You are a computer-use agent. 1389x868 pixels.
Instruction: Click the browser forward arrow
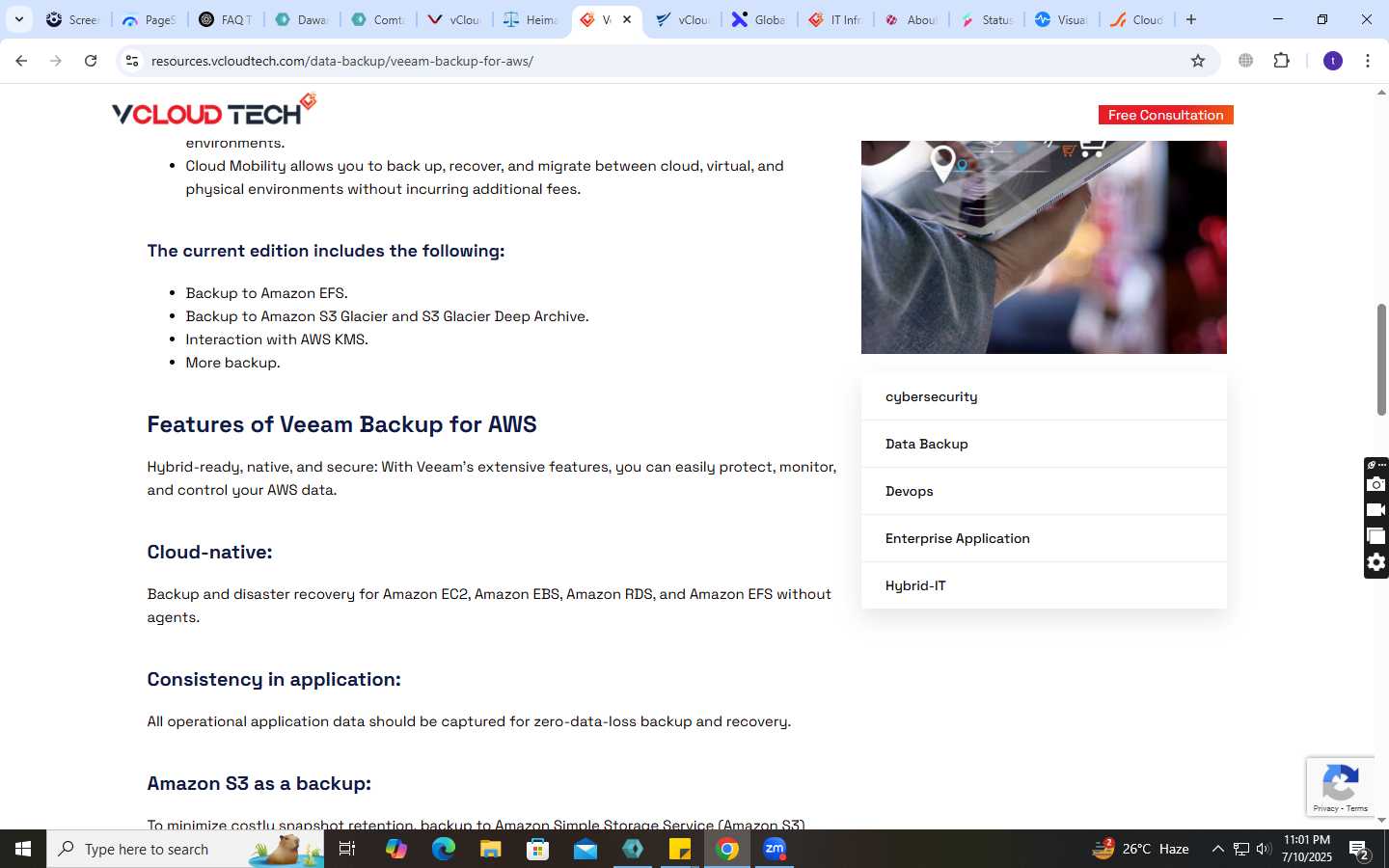click(x=56, y=61)
